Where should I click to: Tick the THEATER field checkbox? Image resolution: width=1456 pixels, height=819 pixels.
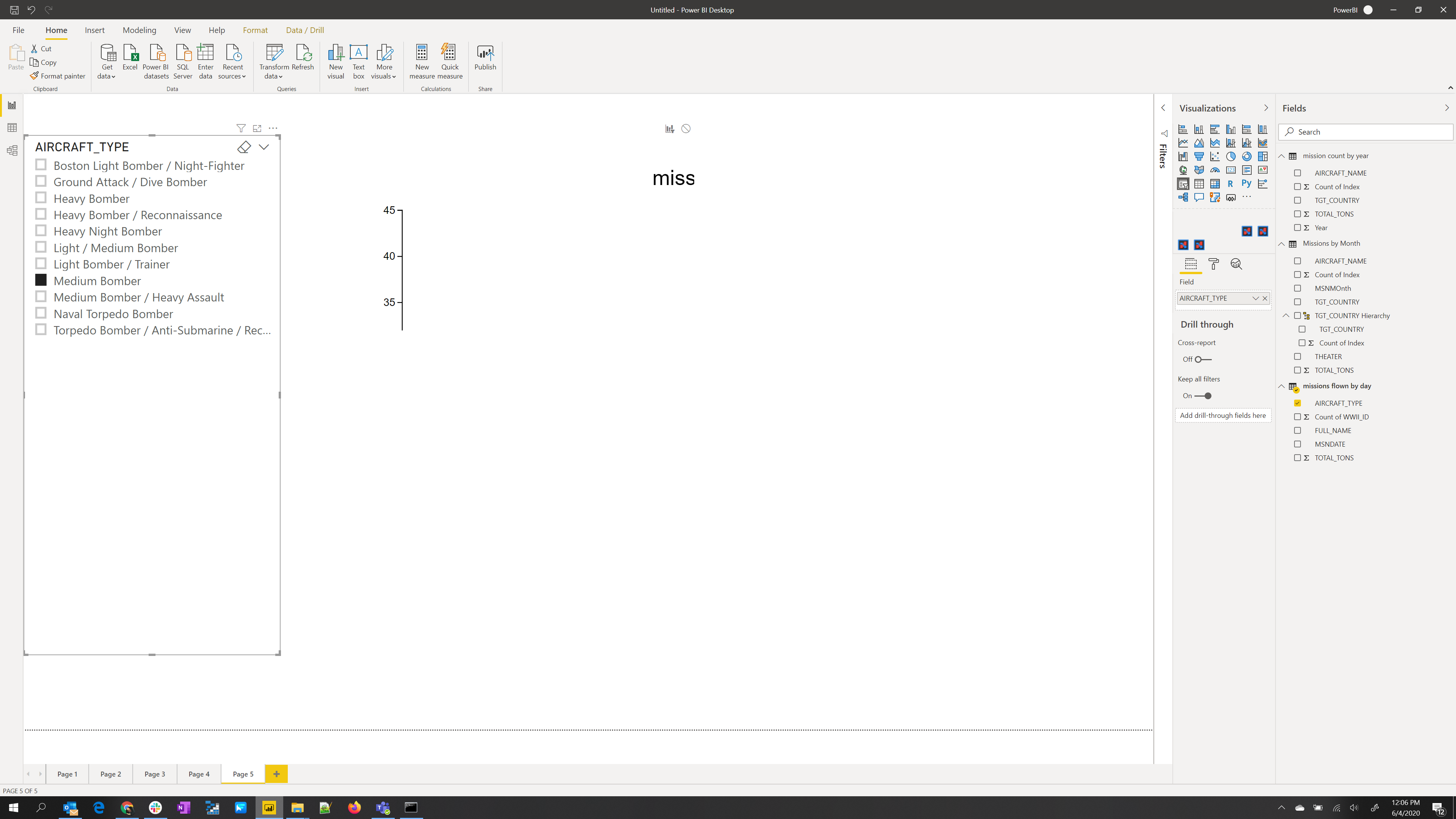(1297, 357)
